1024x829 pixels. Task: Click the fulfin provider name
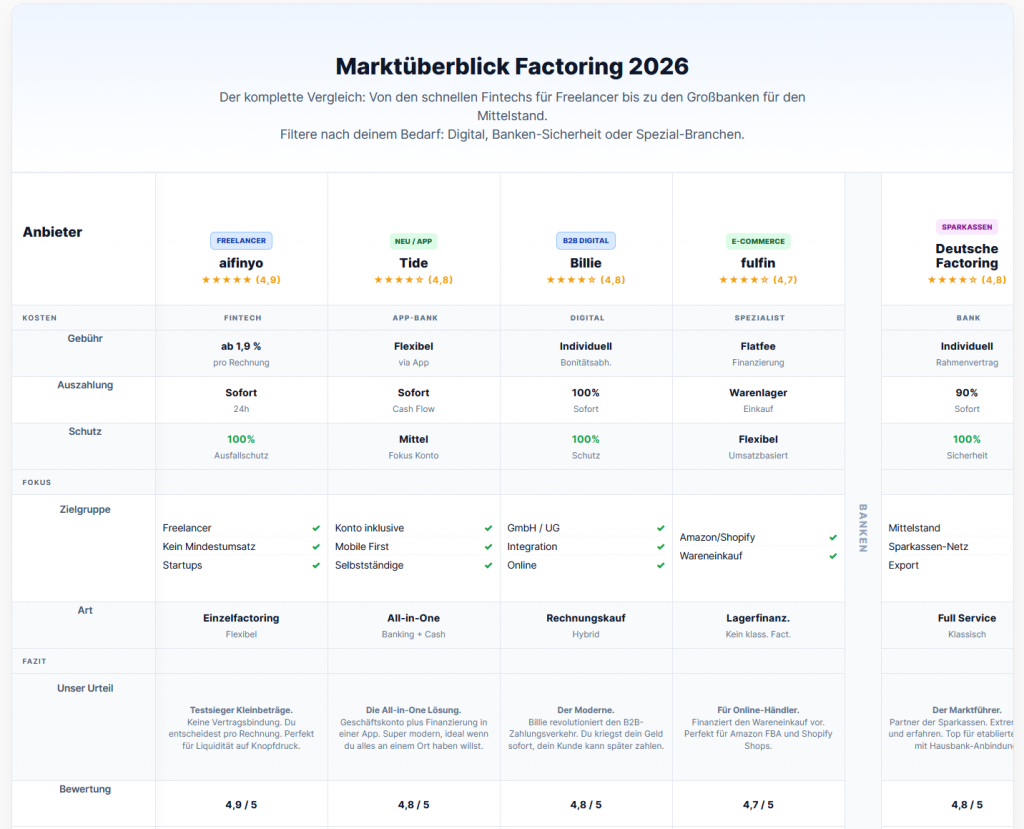tap(758, 262)
